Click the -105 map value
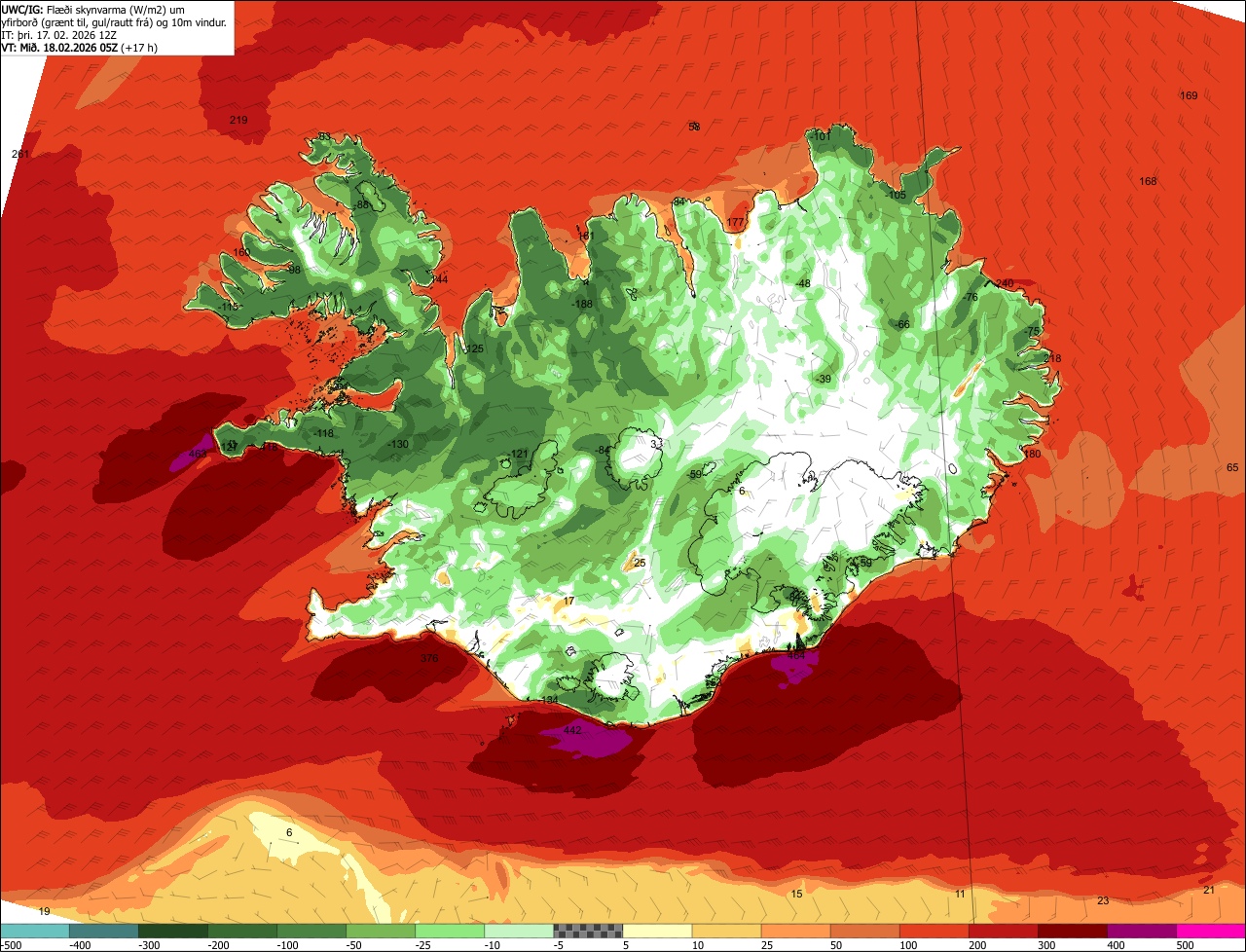The image size is (1246, 952). point(897,195)
